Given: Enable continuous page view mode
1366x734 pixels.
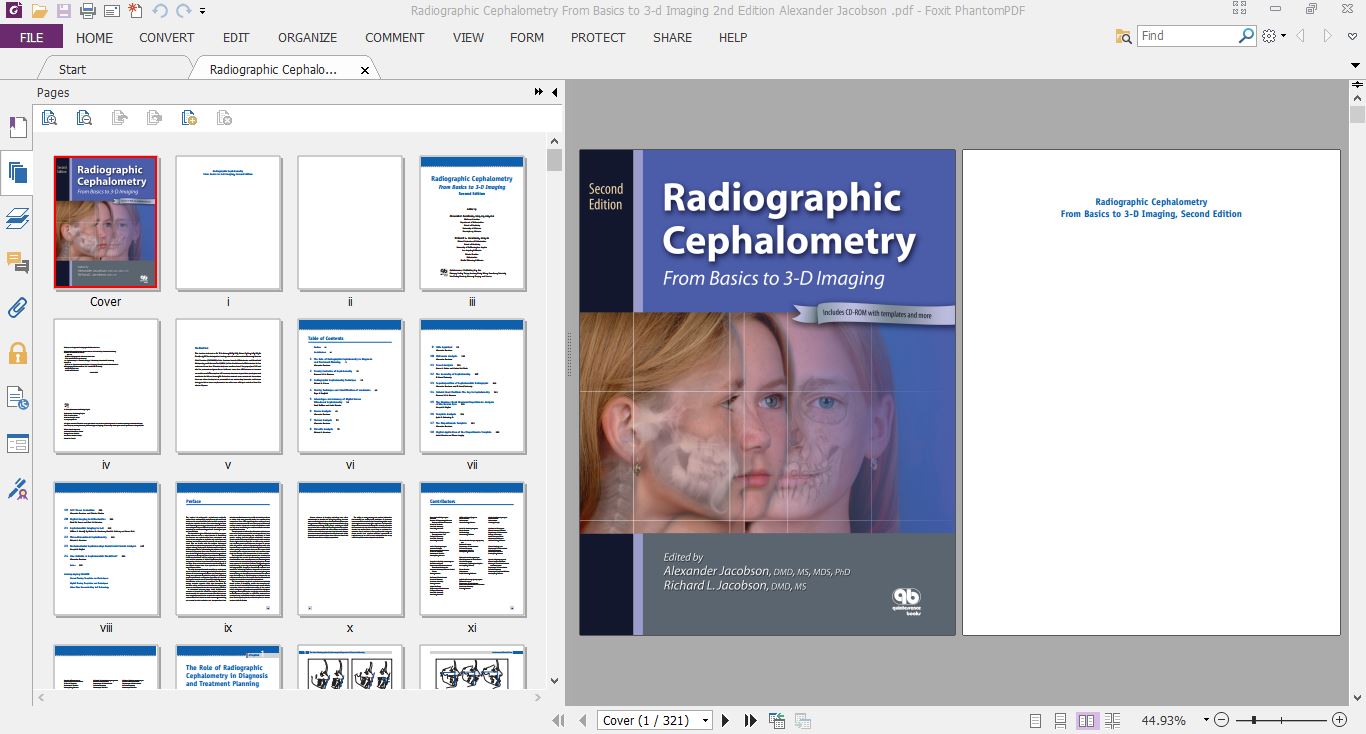Looking at the screenshot, I should 1060,720.
